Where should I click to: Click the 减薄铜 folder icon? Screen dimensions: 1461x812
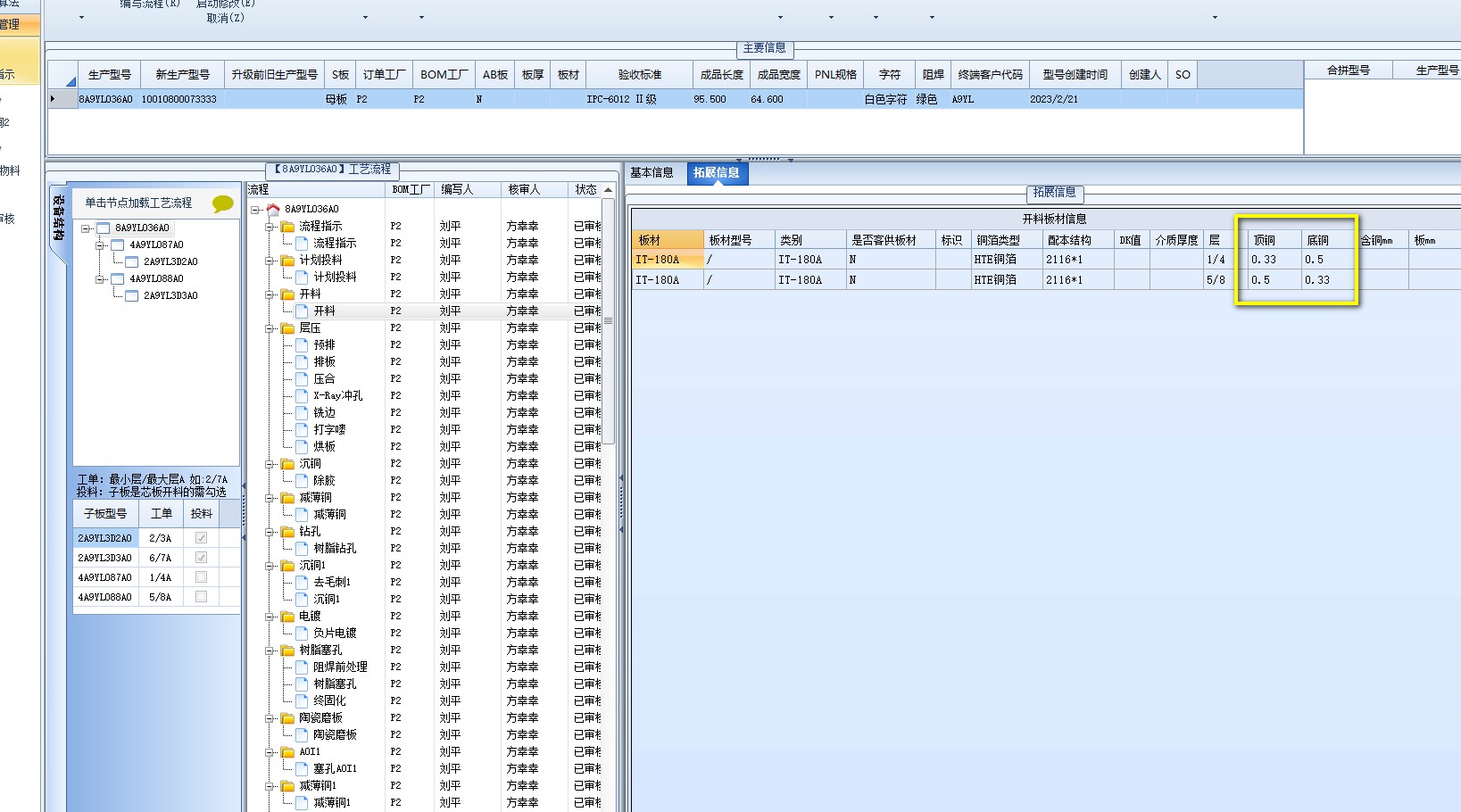287,498
